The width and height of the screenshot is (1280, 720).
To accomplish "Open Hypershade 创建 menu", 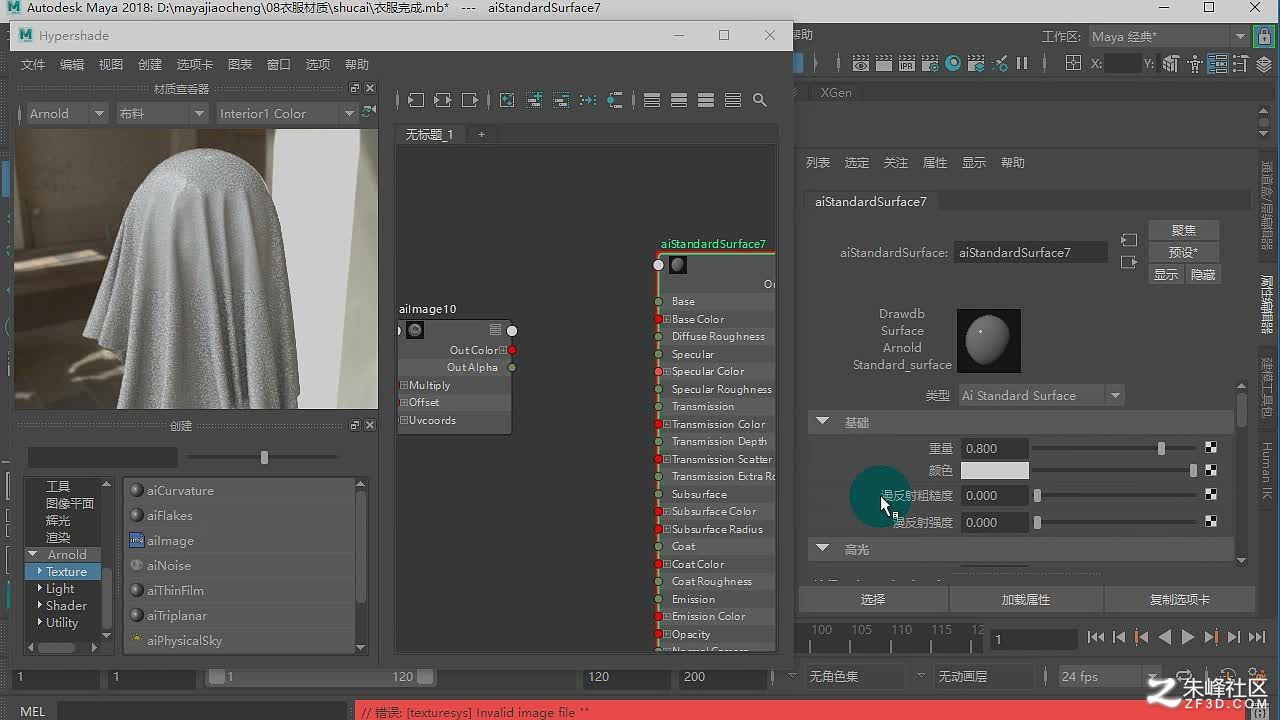I will point(150,64).
